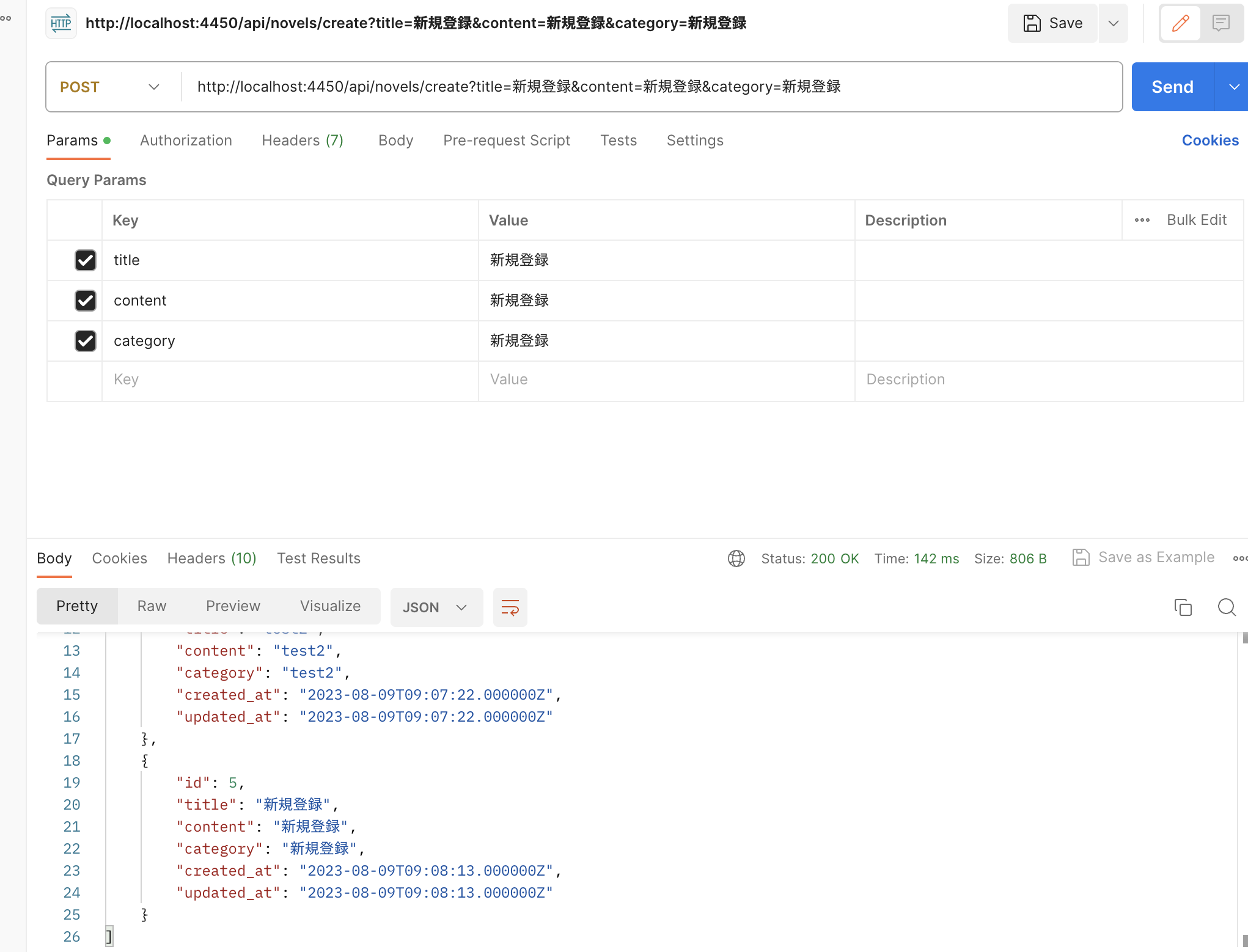Open the comments panel icon

[1220, 23]
